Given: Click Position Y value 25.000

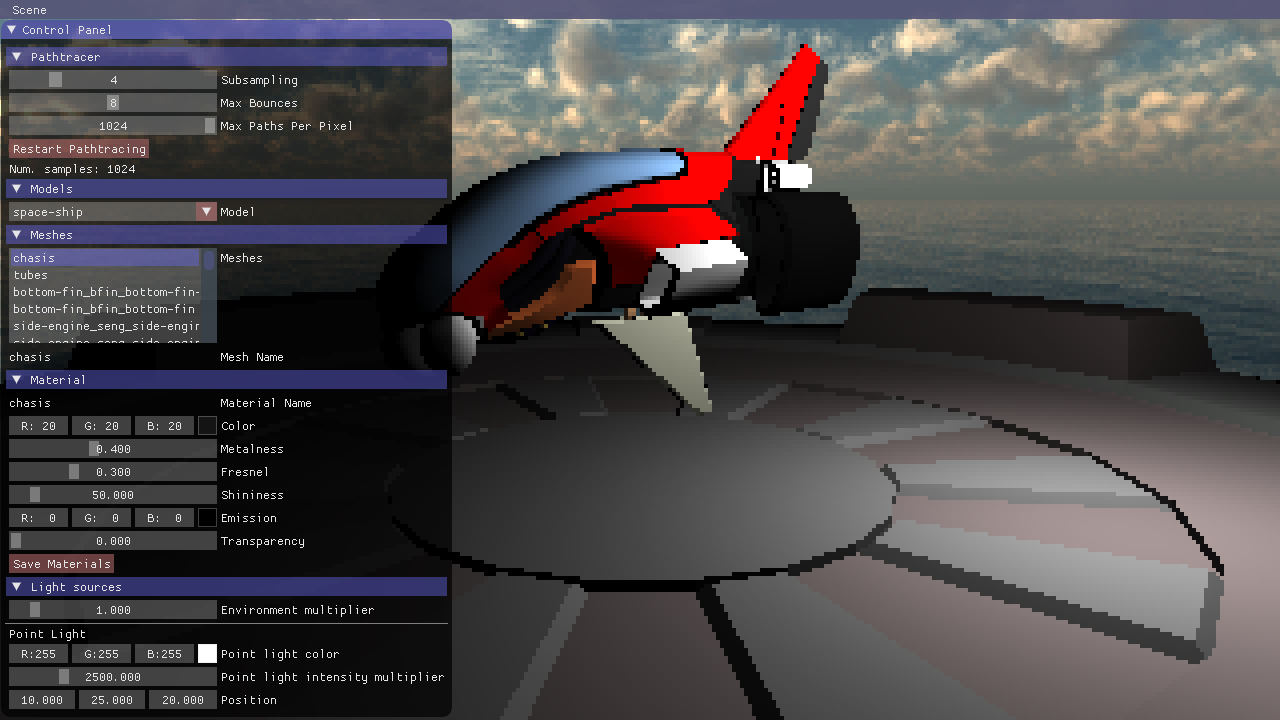Looking at the screenshot, I should tap(112, 700).
